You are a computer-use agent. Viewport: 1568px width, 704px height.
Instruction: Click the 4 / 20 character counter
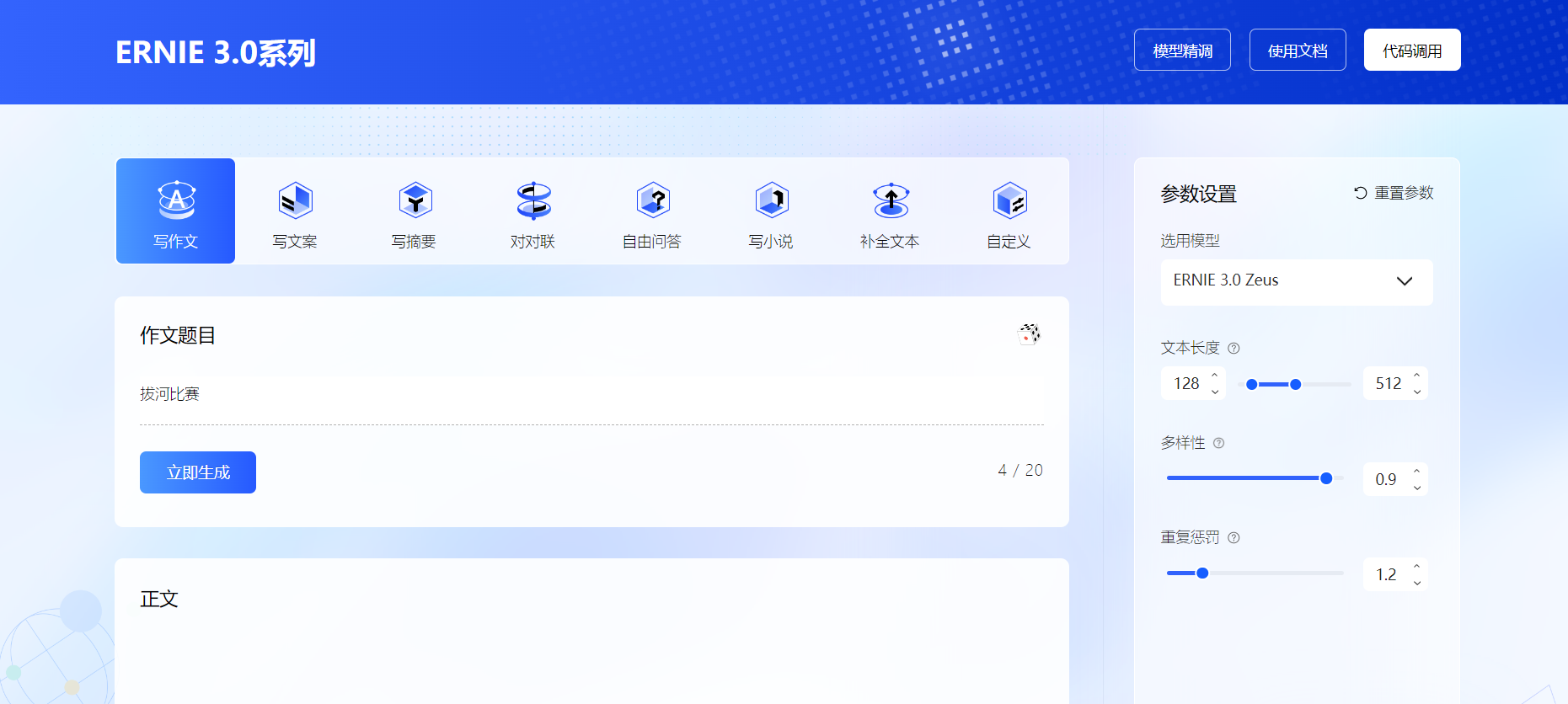tap(1020, 470)
